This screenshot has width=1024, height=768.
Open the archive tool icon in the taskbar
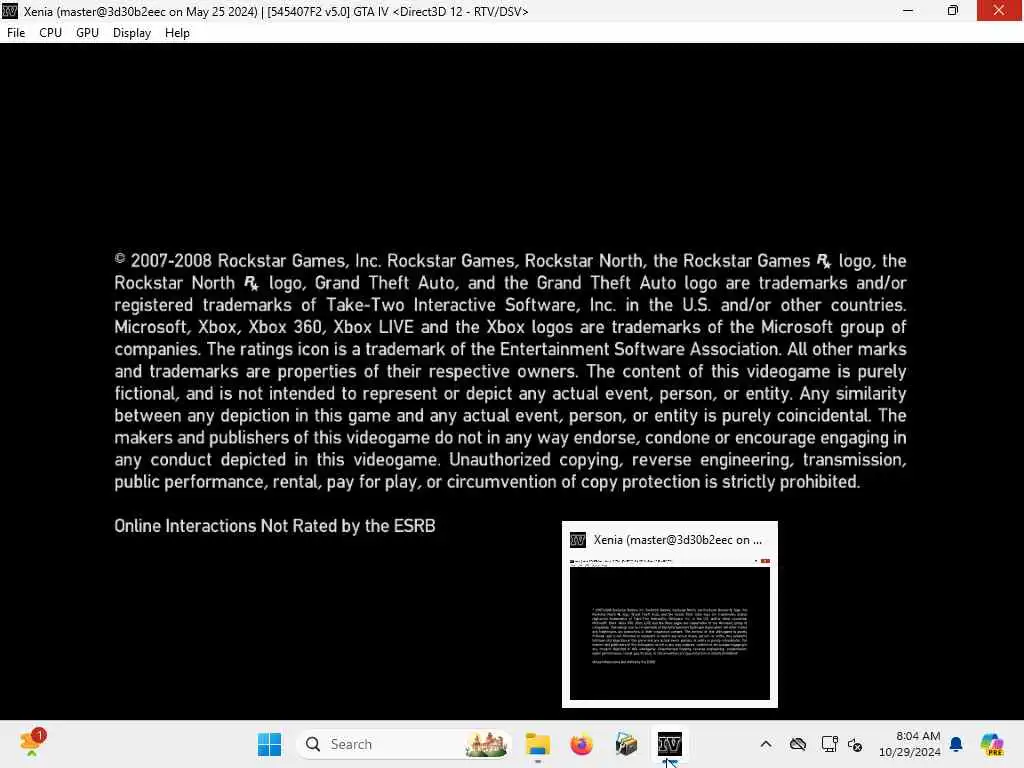(x=626, y=744)
